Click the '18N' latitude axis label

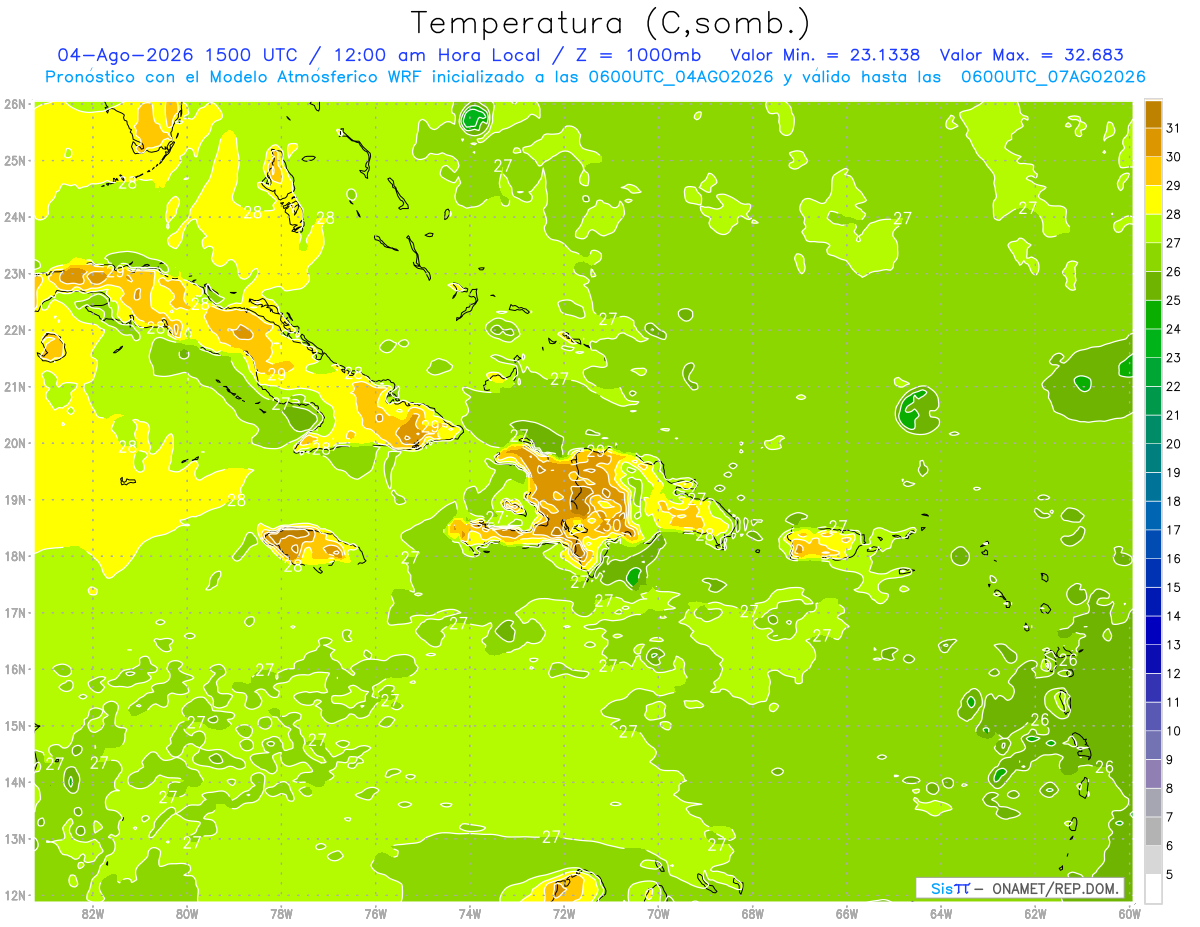14,556
